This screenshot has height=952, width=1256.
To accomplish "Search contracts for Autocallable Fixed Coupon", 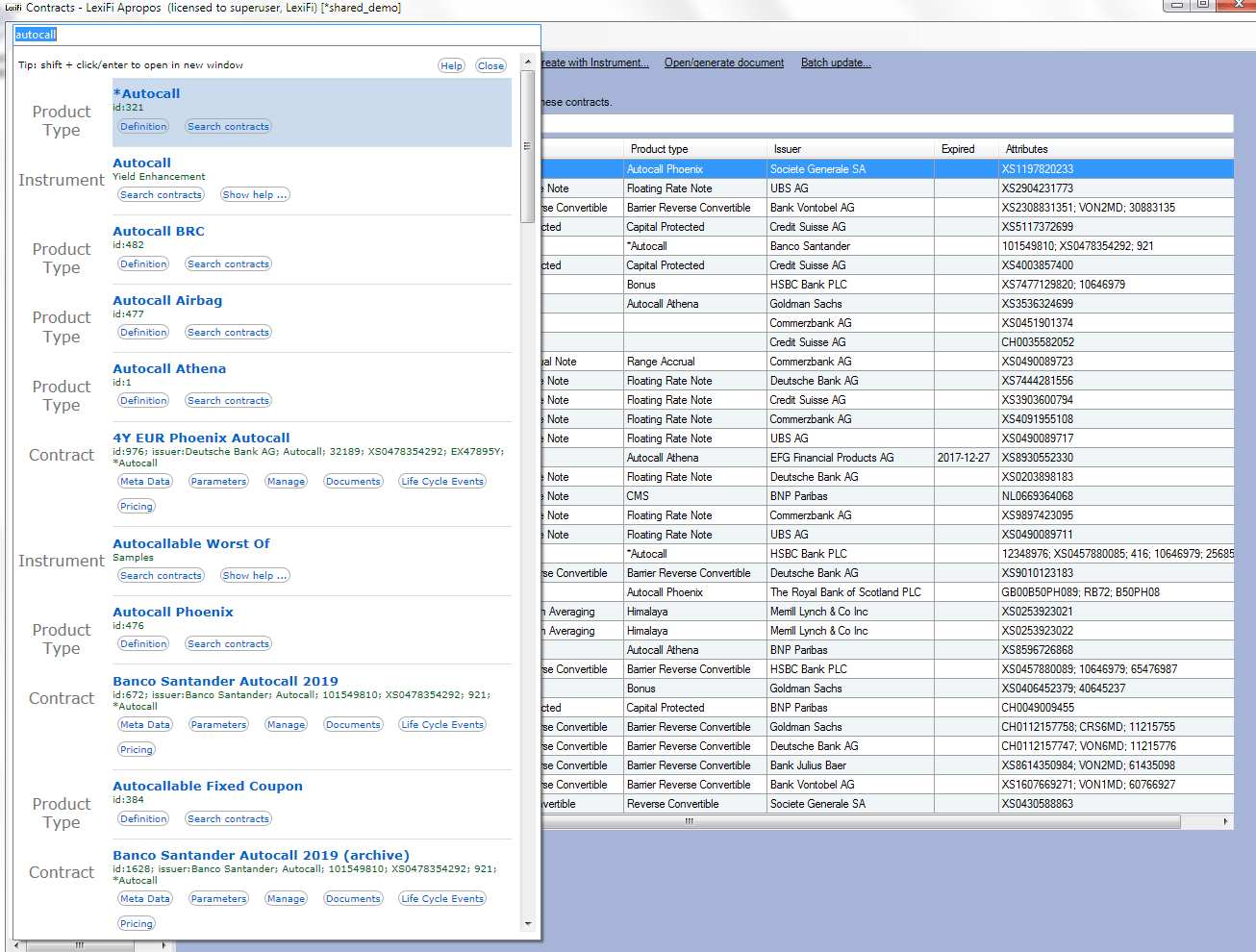I will (x=228, y=819).
